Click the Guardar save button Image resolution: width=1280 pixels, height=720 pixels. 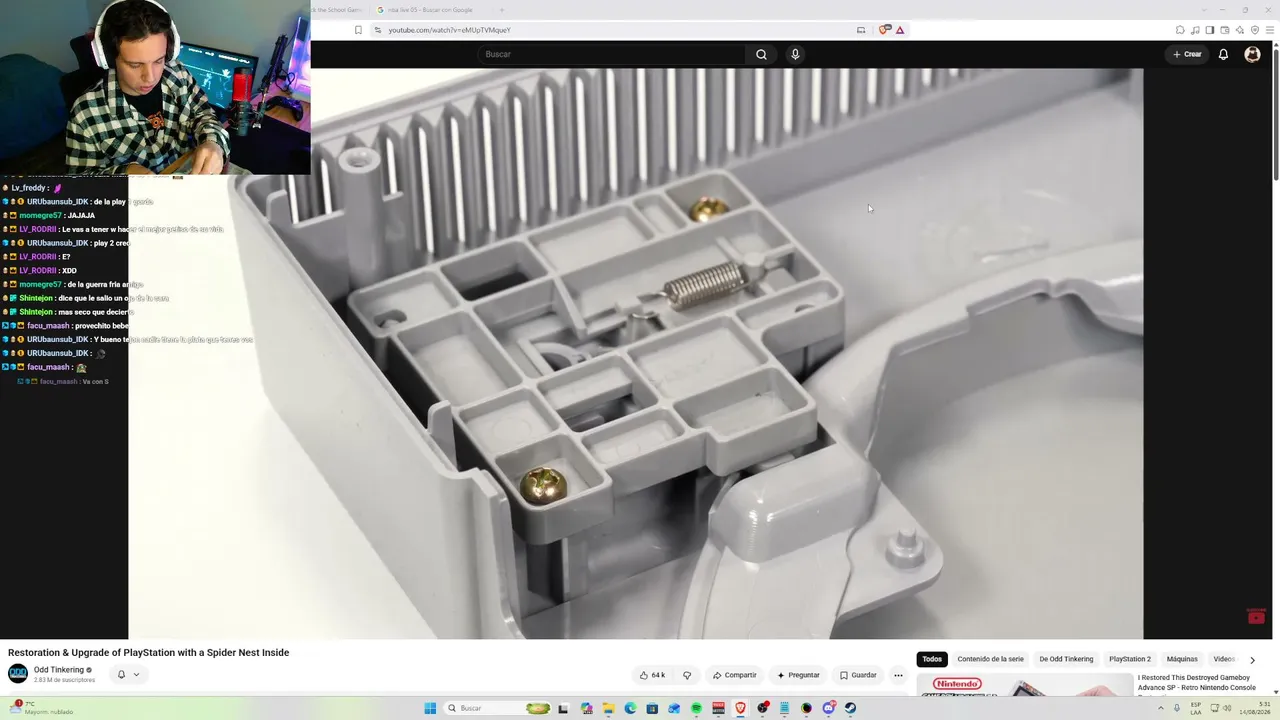pos(858,675)
